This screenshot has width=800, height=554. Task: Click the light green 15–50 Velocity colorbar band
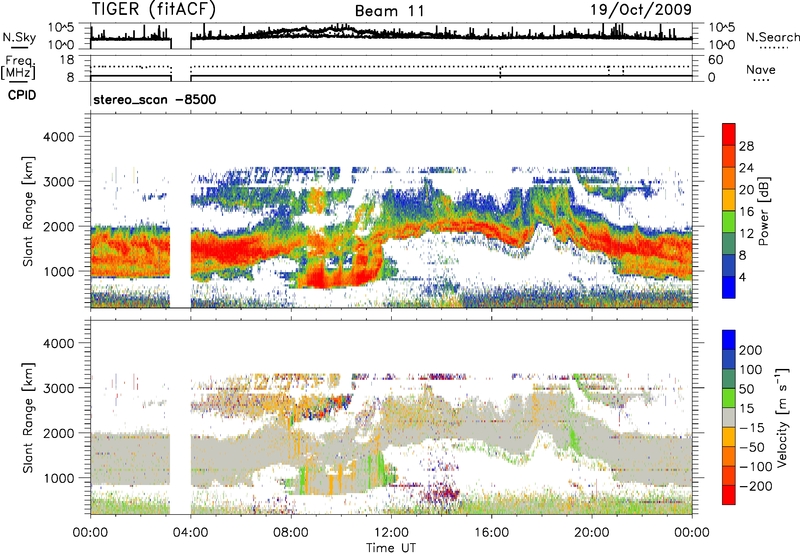pos(729,398)
